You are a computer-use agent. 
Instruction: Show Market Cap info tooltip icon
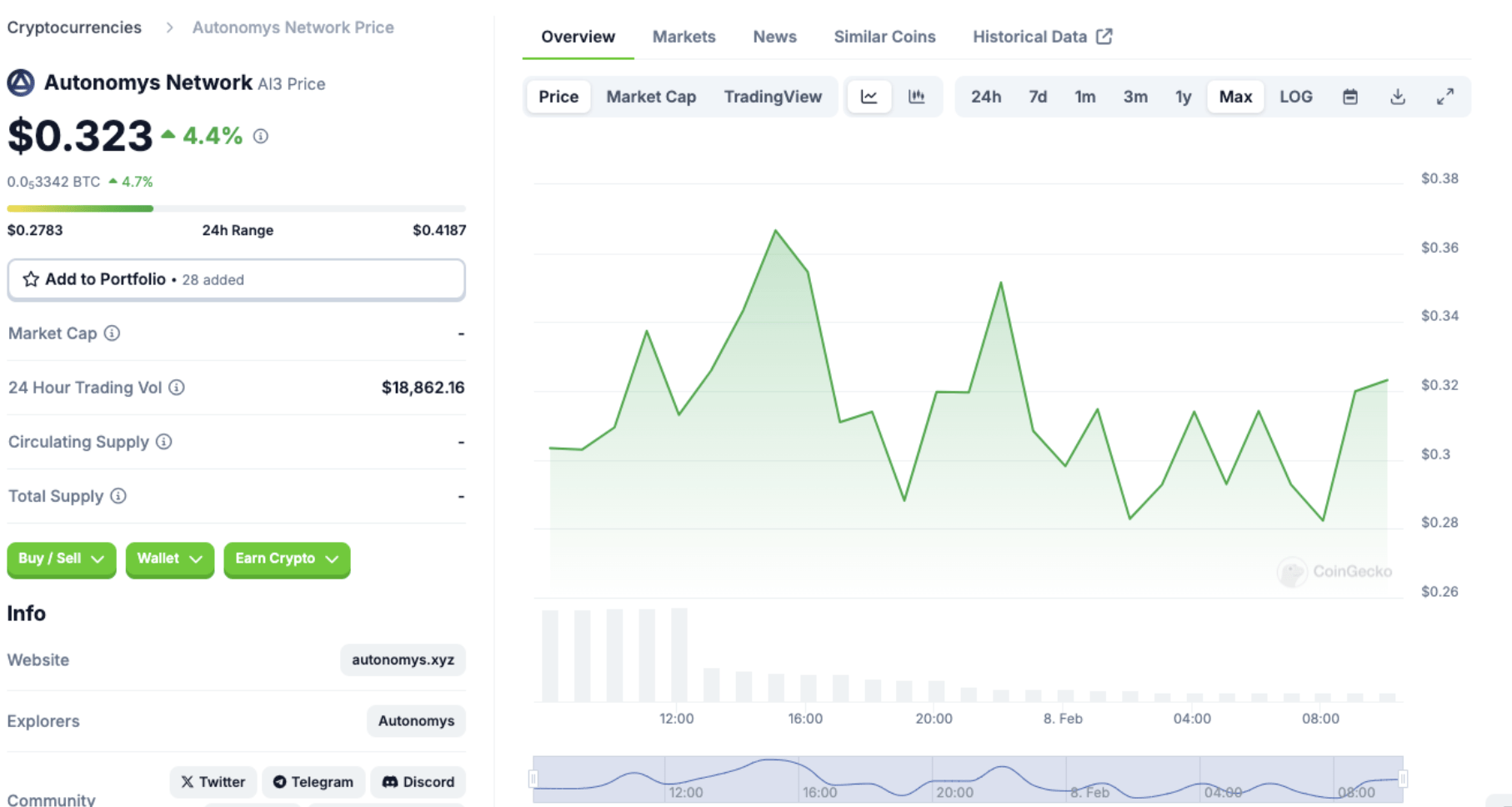[x=112, y=333]
